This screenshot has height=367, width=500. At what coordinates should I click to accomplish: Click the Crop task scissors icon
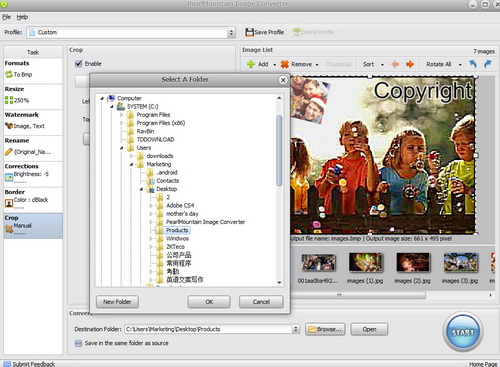pos(9,229)
